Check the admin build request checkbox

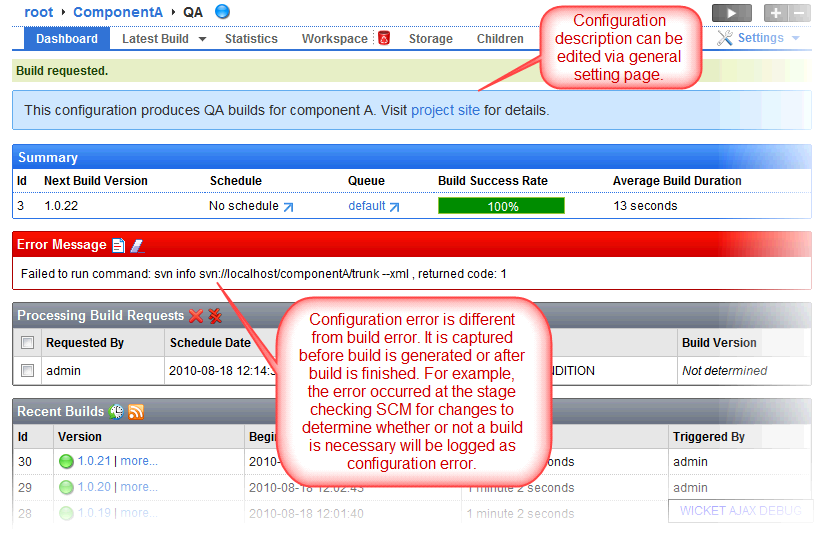click(x=28, y=371)
